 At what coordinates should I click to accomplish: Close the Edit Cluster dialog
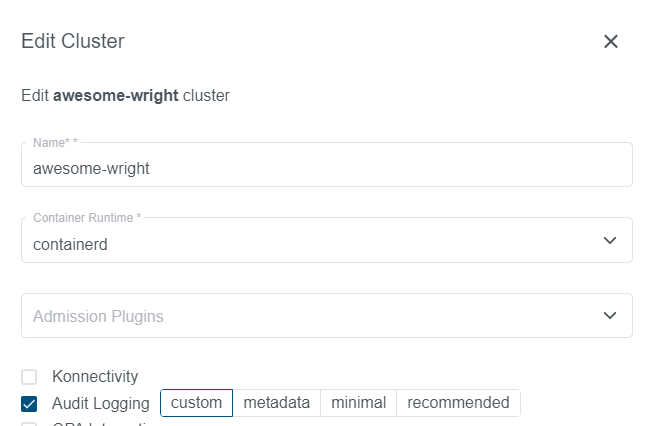coord(611,41)
